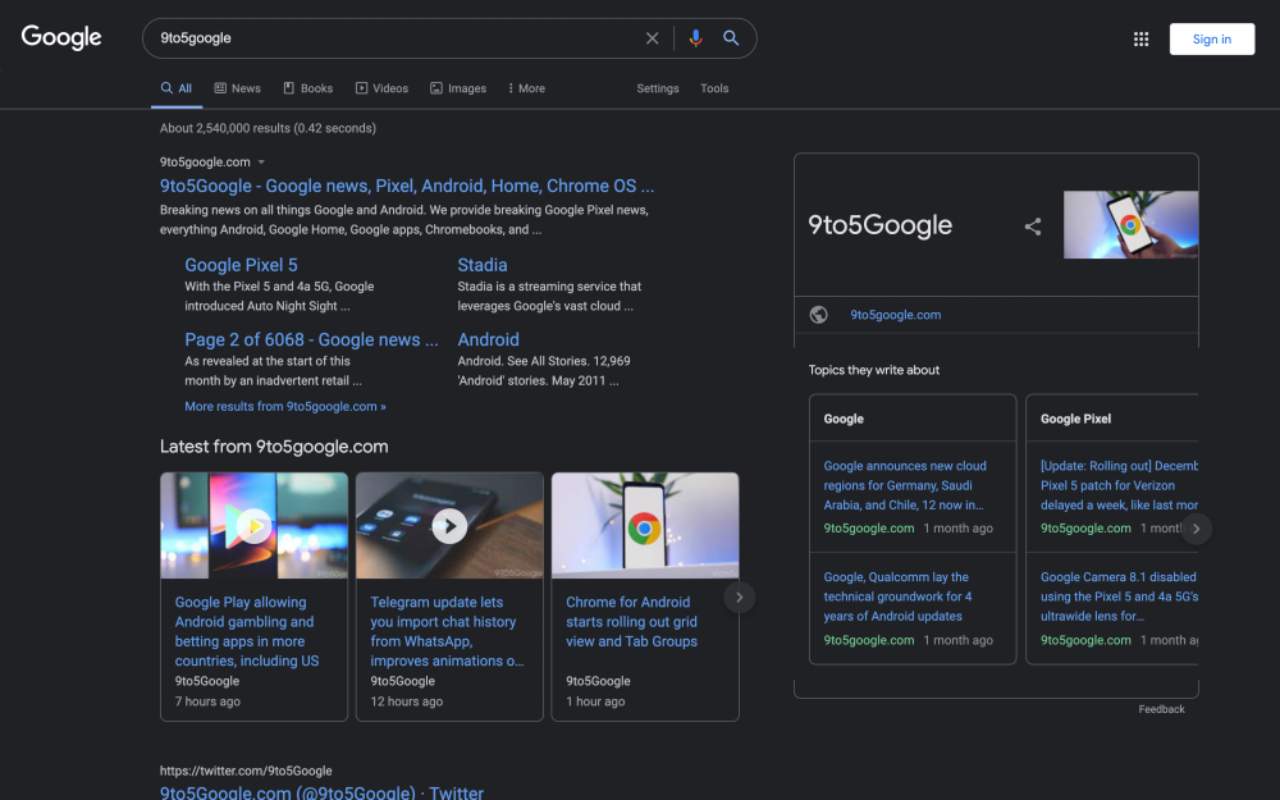Click 'Latest from 9to5google.com' heading
Image resolution: width=1280 pixels, height=800 pixels.
pos(274,447)
